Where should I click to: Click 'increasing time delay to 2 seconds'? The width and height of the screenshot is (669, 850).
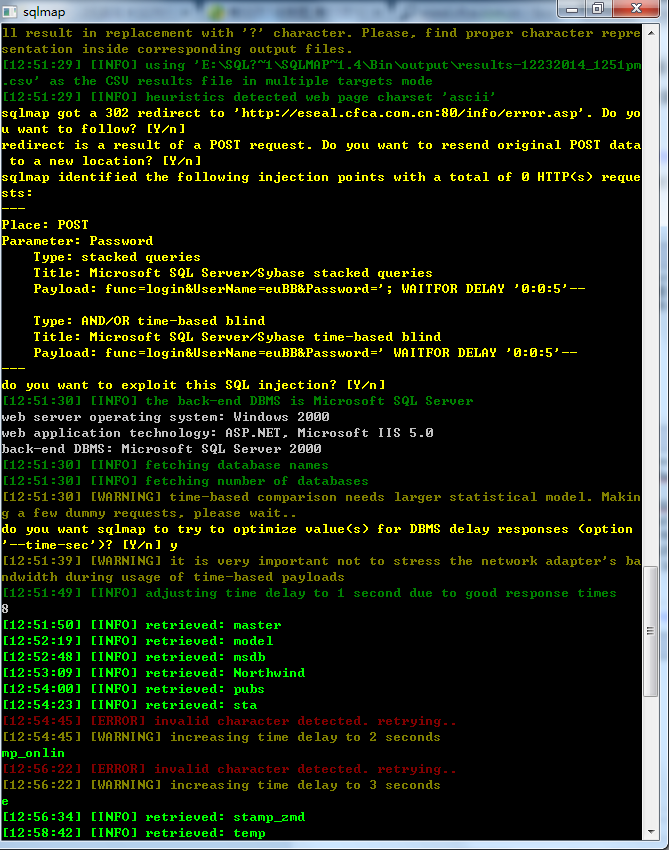pyautogui.click(x=305, y=737)
